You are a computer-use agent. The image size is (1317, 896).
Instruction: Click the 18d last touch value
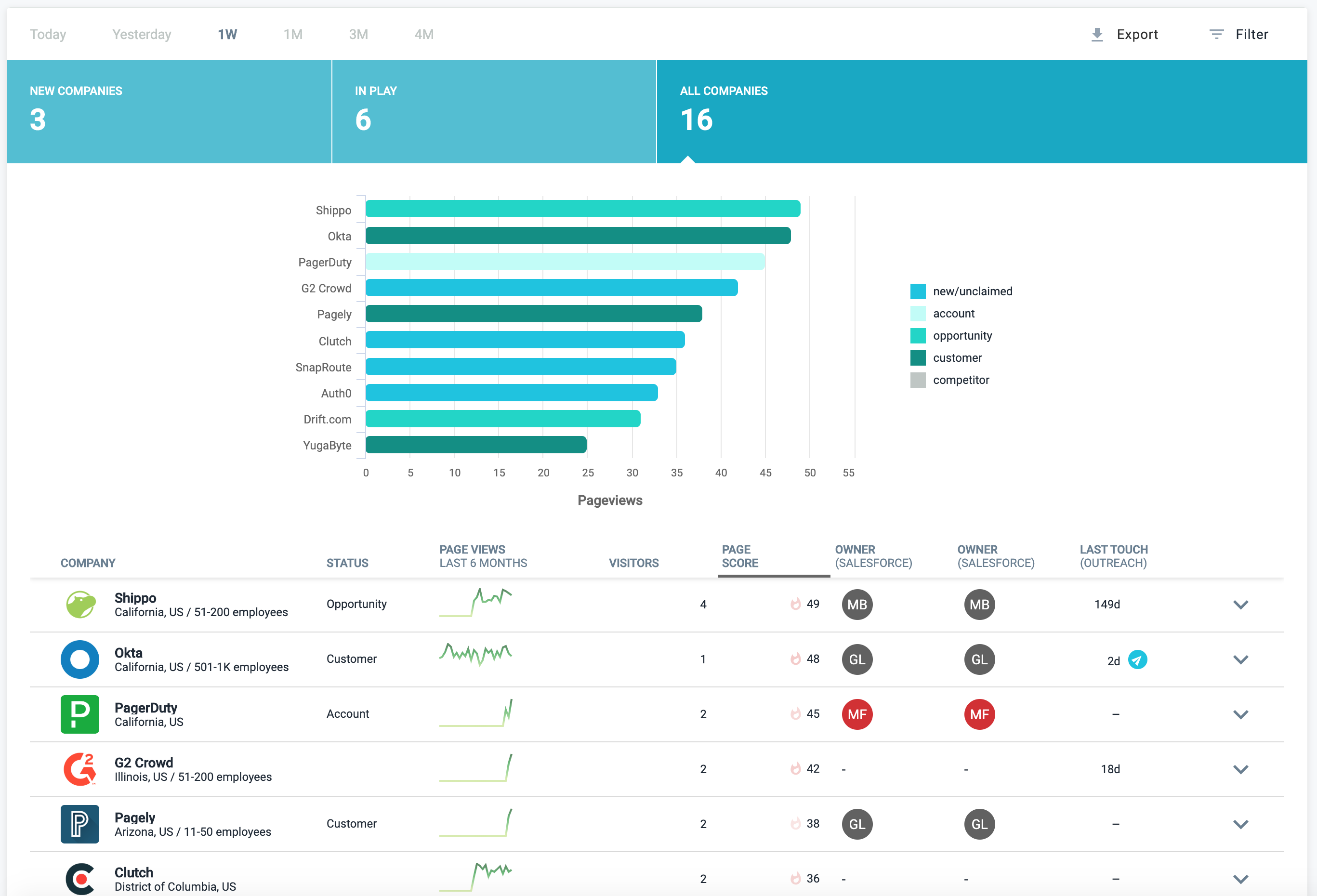point(1110,769)
